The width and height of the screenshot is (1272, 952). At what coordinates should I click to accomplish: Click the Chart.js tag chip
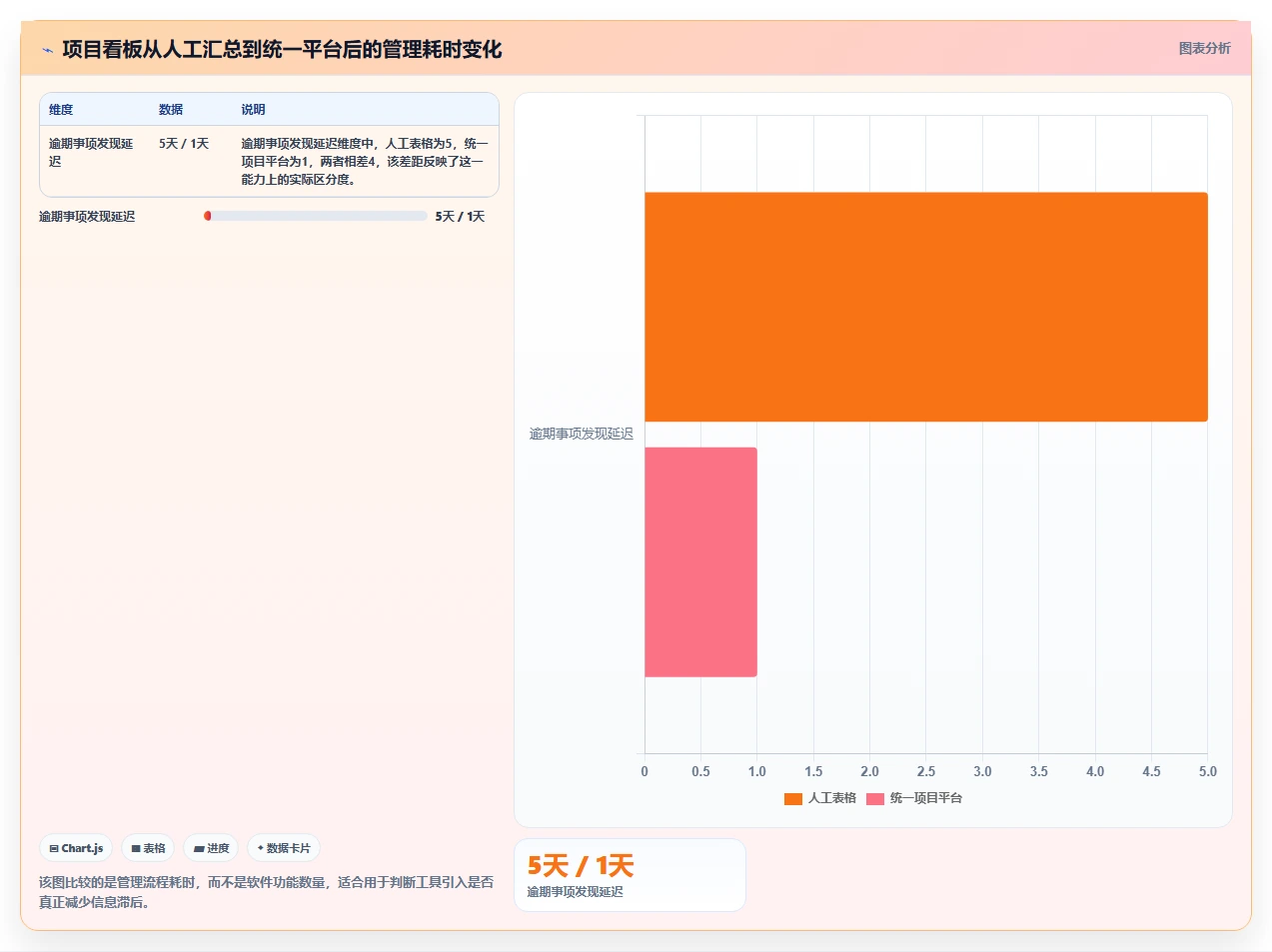tap(76, 848)
